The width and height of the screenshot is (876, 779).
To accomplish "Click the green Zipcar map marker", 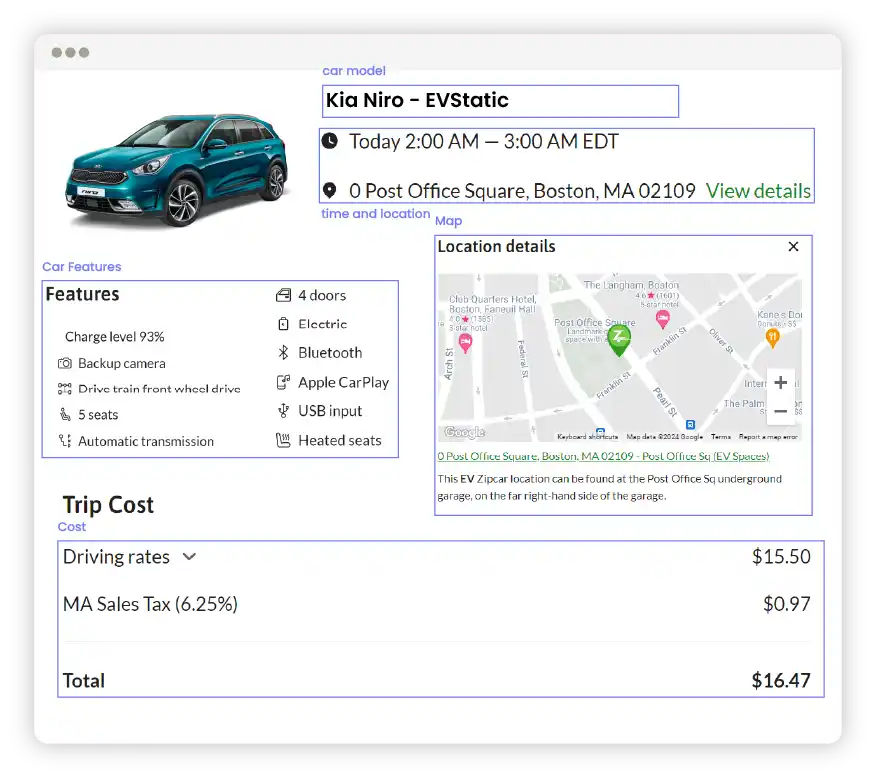I will click(x=619, y=341).
